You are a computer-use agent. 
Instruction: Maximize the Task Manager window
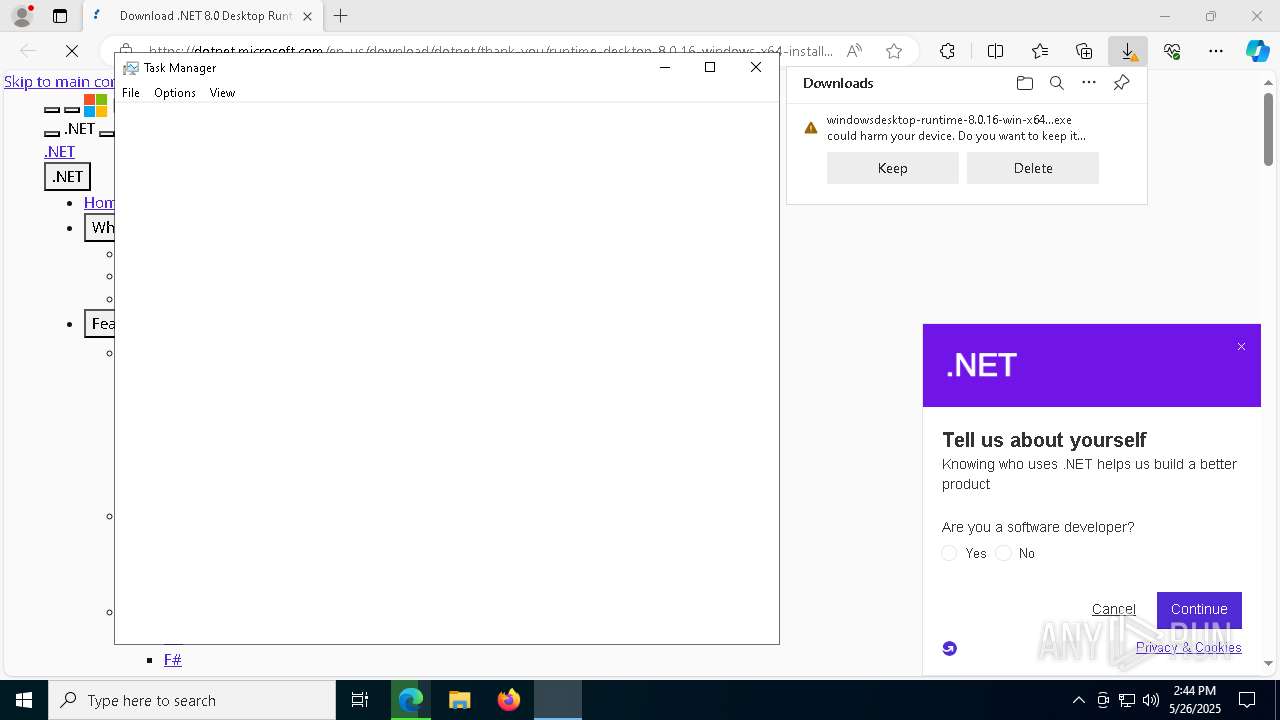click(710, 67)
